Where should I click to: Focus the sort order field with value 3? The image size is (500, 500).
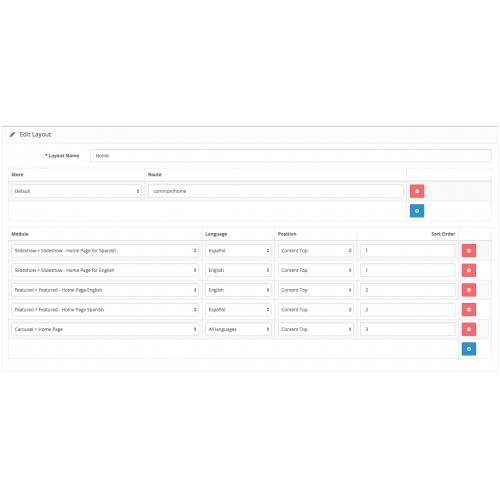coord(408,329)
